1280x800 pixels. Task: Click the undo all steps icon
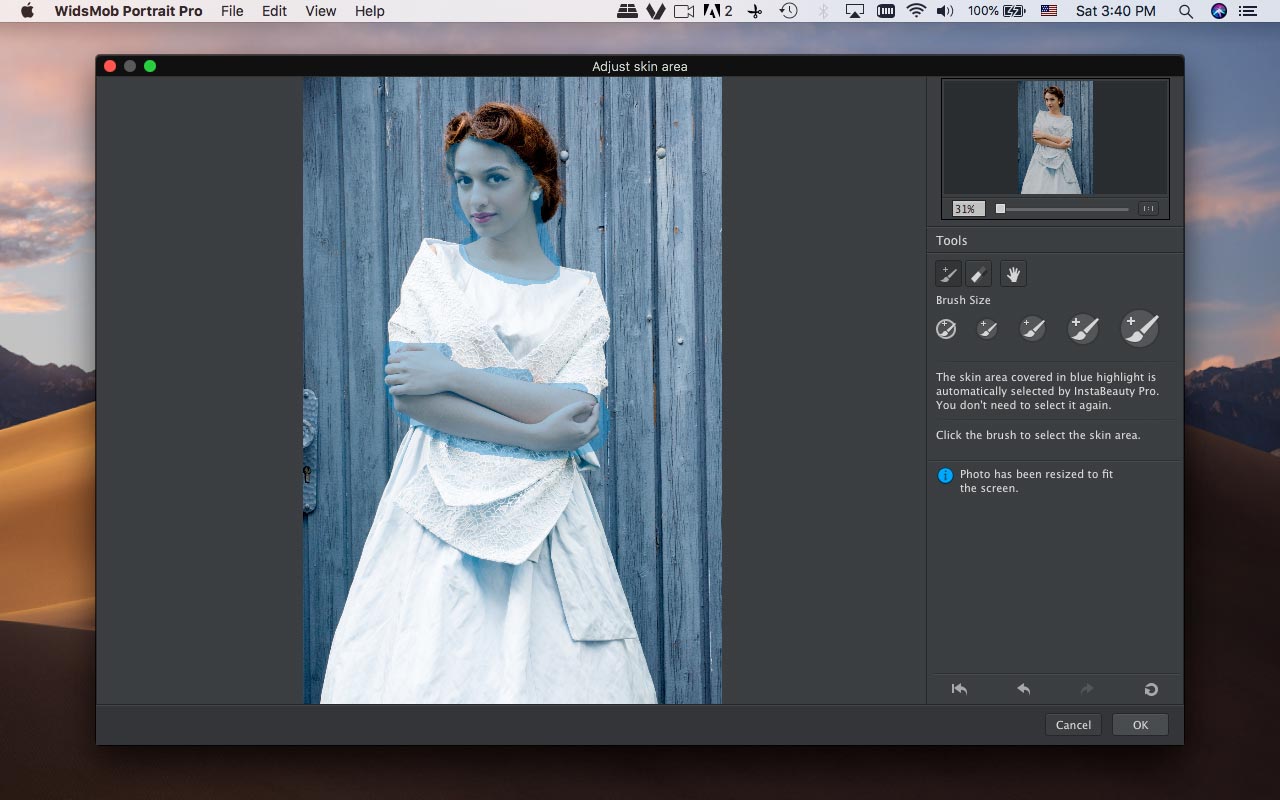[959, 689]
